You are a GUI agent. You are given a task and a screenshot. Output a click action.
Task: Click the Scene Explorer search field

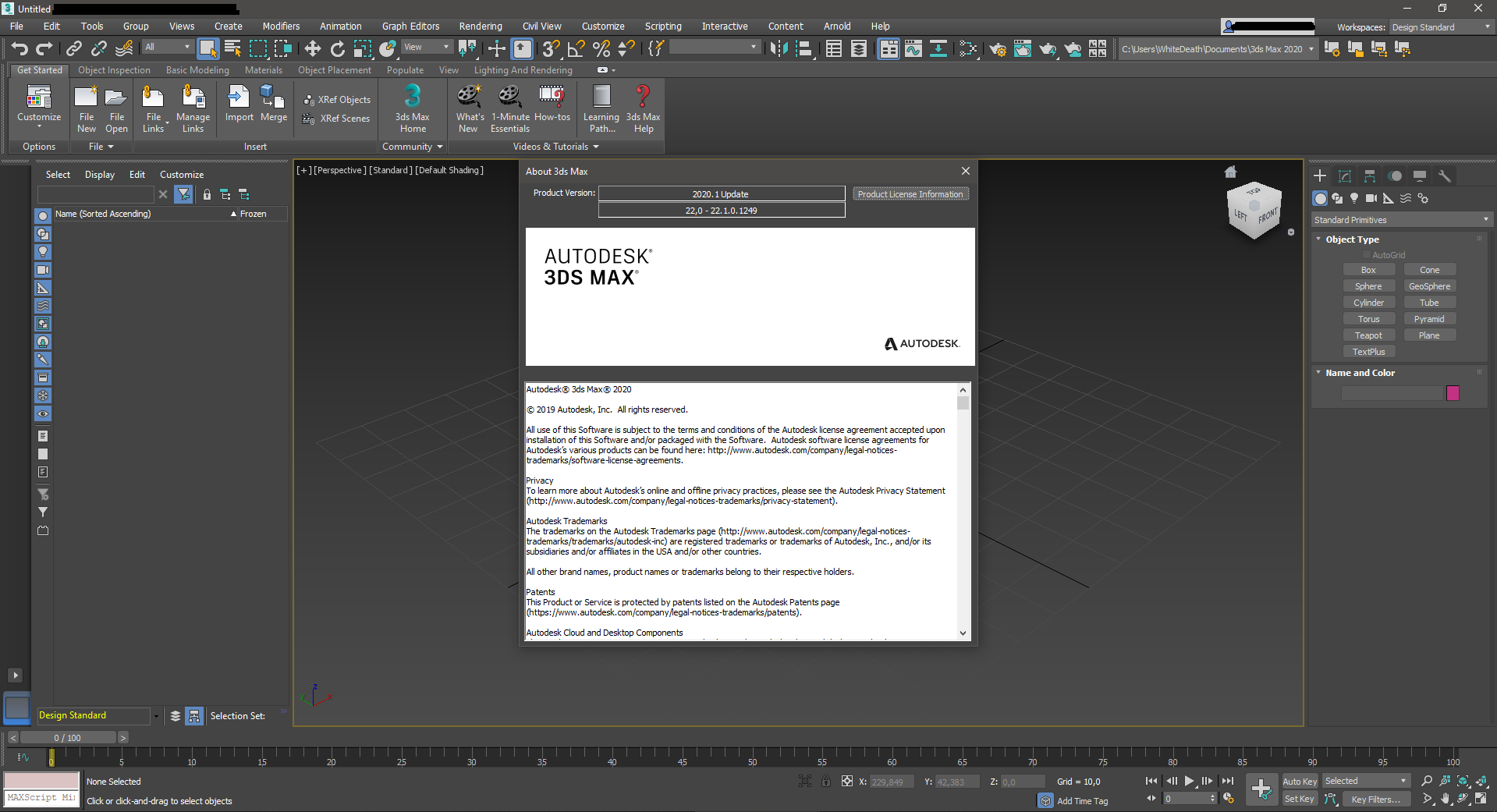(96, 194)
